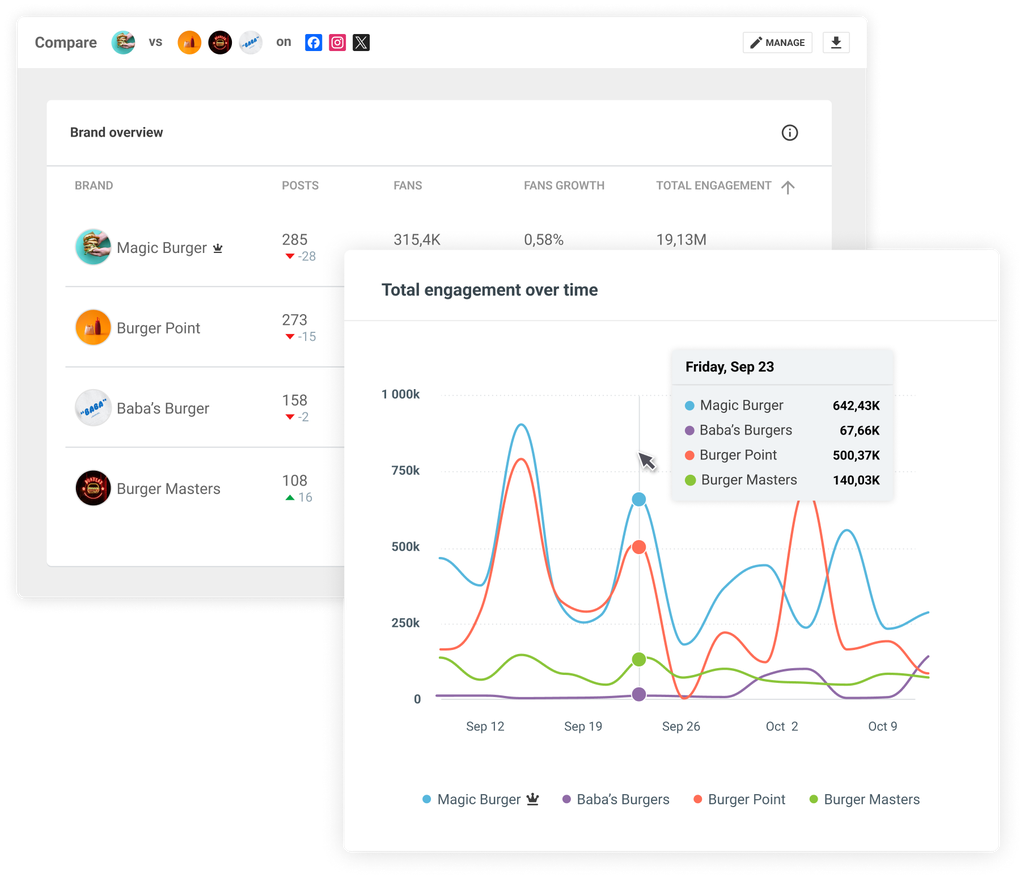Viewport: 1024px width, 878px height.
Task: Click the Manage button
Action: pos(778,43)
